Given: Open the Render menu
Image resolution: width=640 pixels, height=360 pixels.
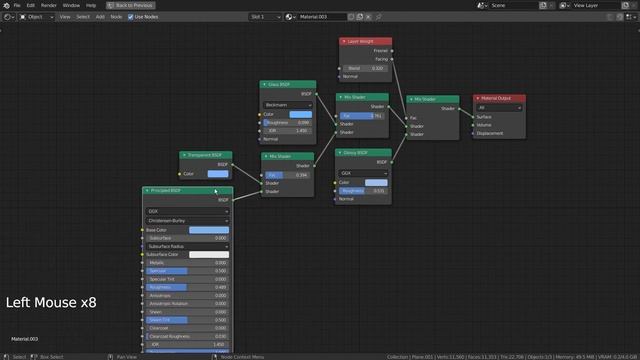Looking at the screenshot, I should pos(49,5).
